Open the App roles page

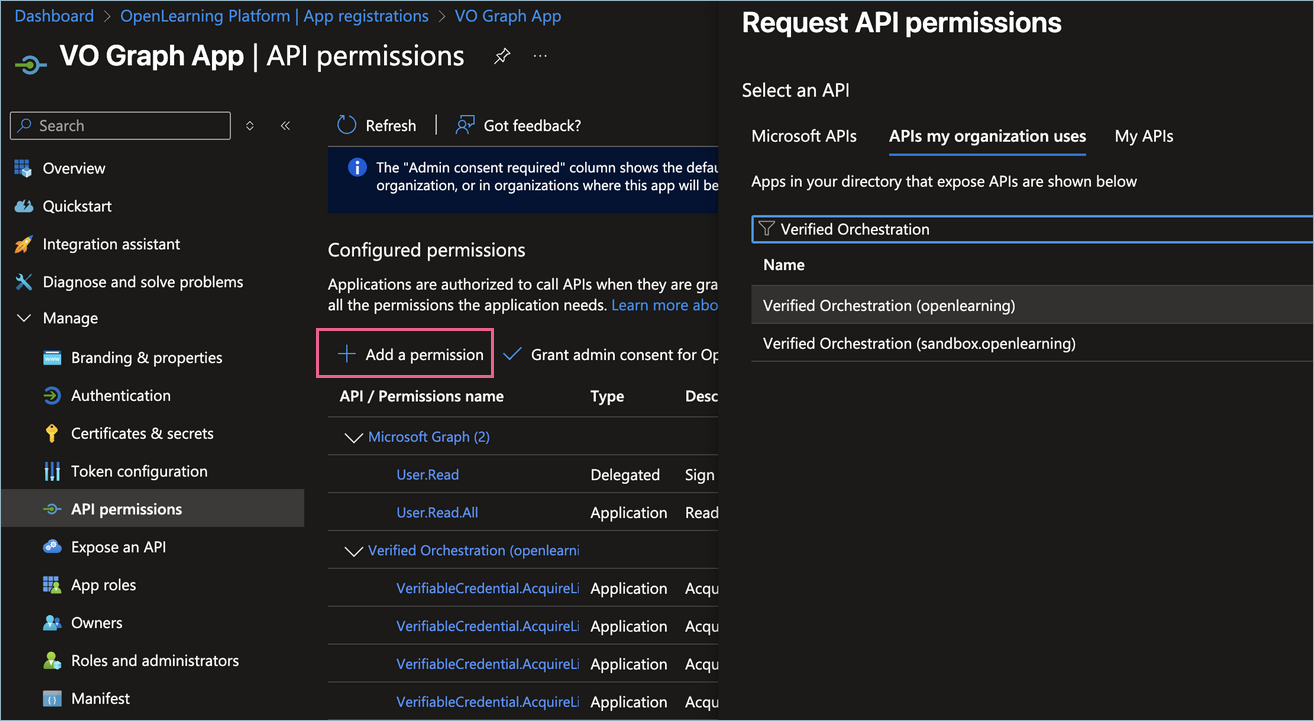tap(103, 585)
